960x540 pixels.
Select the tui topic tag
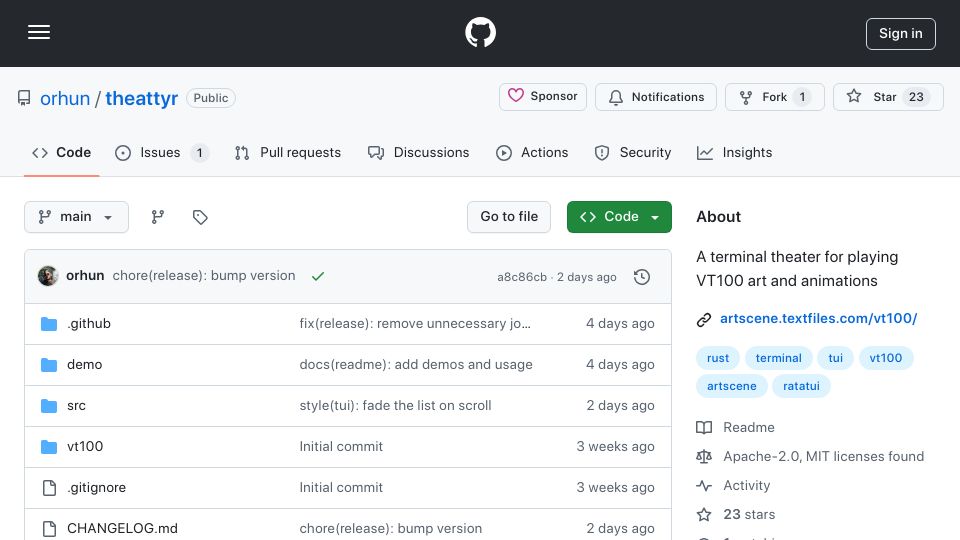tap(836, 358)
